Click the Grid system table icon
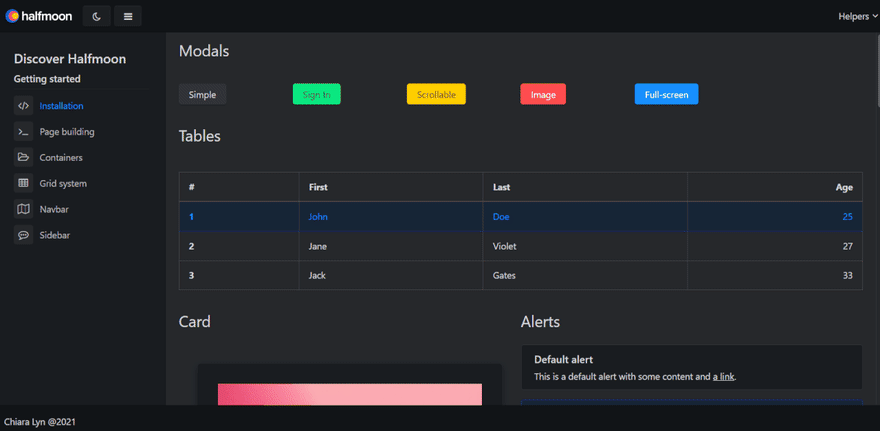 tap(23, 183)
